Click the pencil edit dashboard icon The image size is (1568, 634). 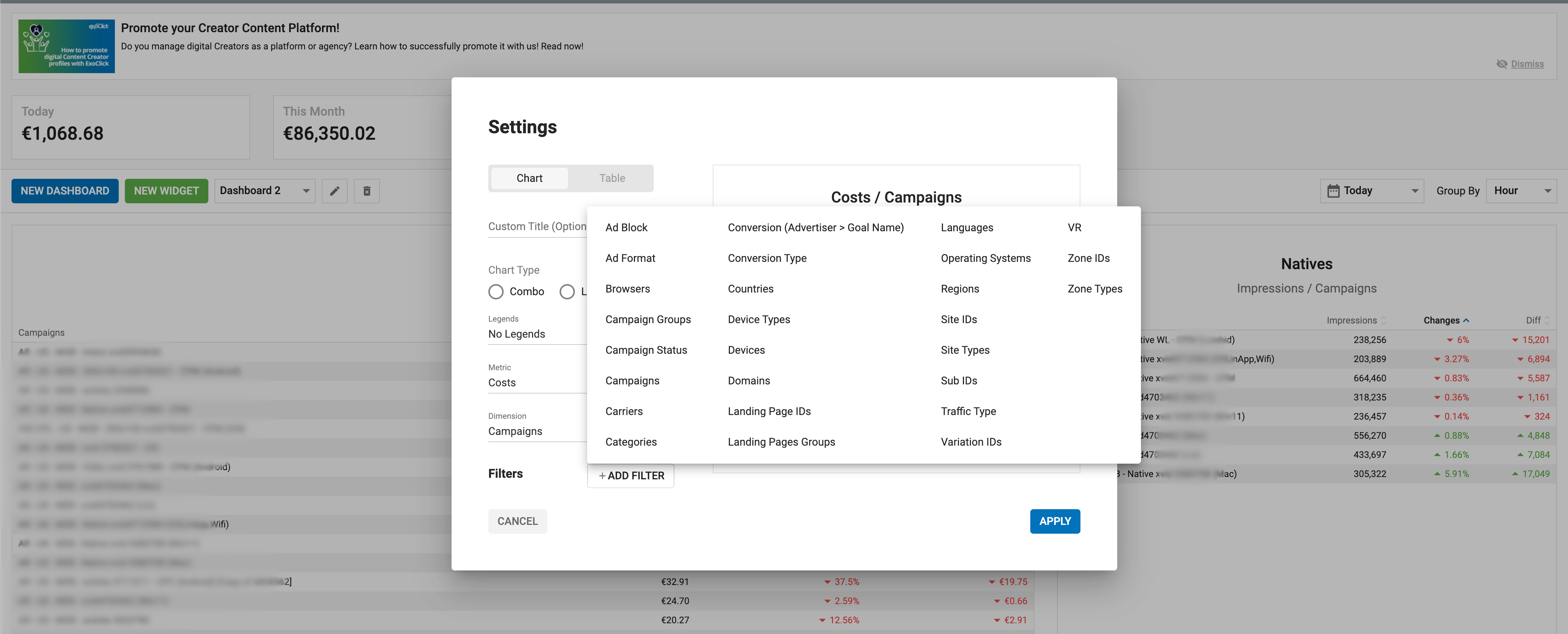click(x=334, y=191)
